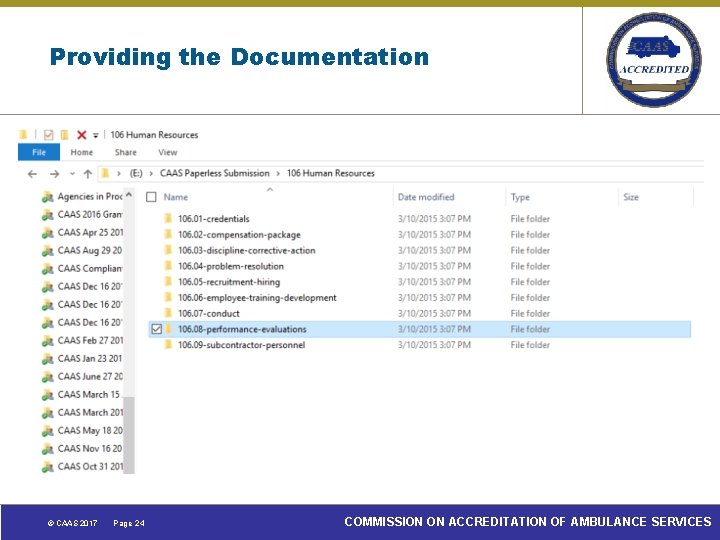Click the CAAS Nov 16 shared-folder icon
Image resolution: width=720 pixels, height=540 pixels.
[48, 449]
